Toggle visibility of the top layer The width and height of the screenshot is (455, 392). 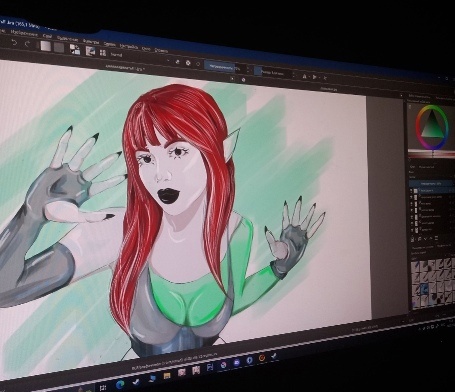411,190
